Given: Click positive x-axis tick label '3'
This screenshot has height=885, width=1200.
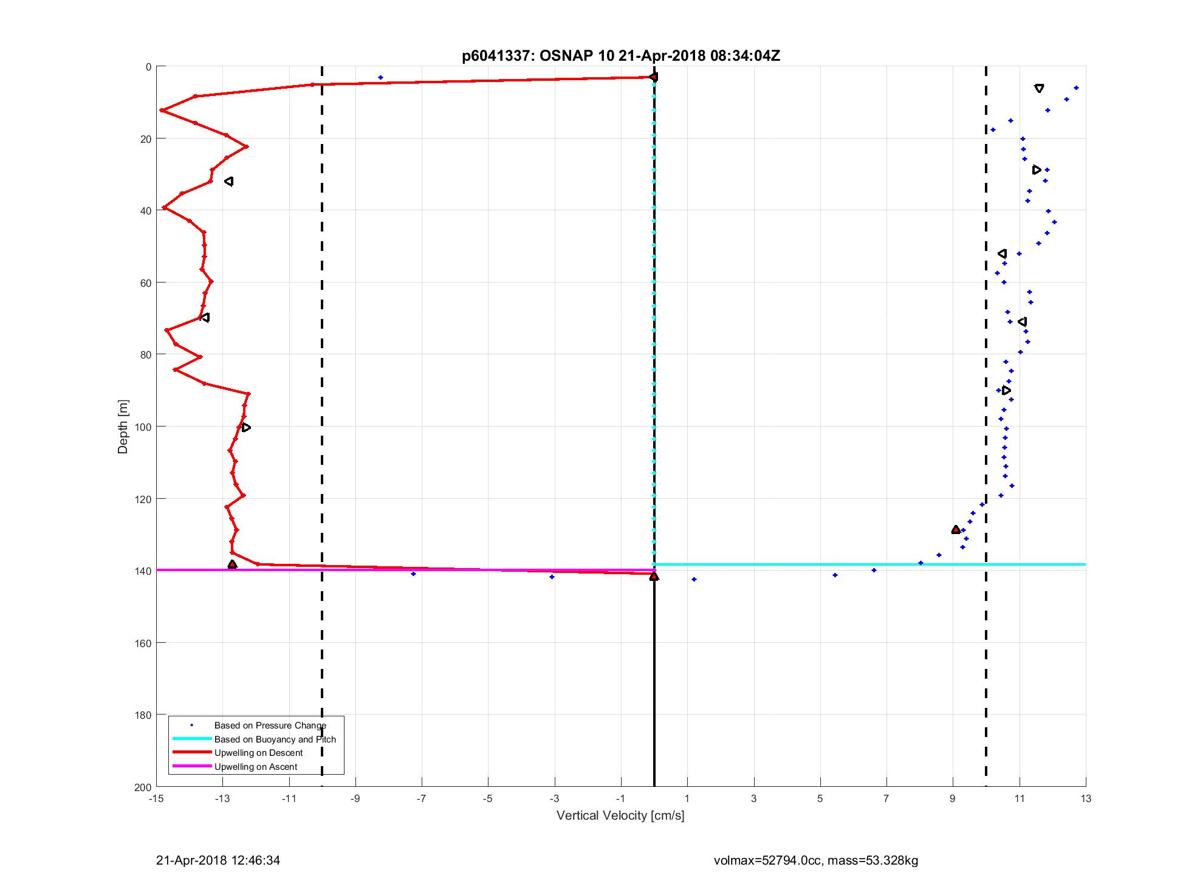Looking at the screenshot, I should (x=753, y=799).
